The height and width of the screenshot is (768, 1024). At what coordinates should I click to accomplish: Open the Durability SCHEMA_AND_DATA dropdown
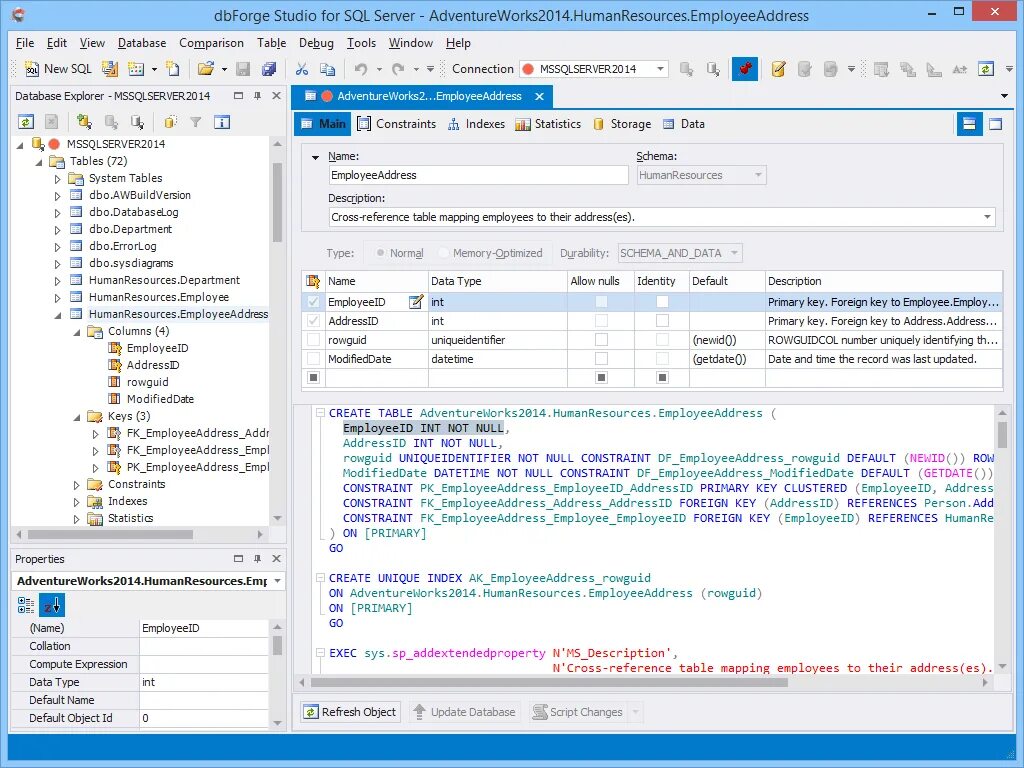point(734,253)
